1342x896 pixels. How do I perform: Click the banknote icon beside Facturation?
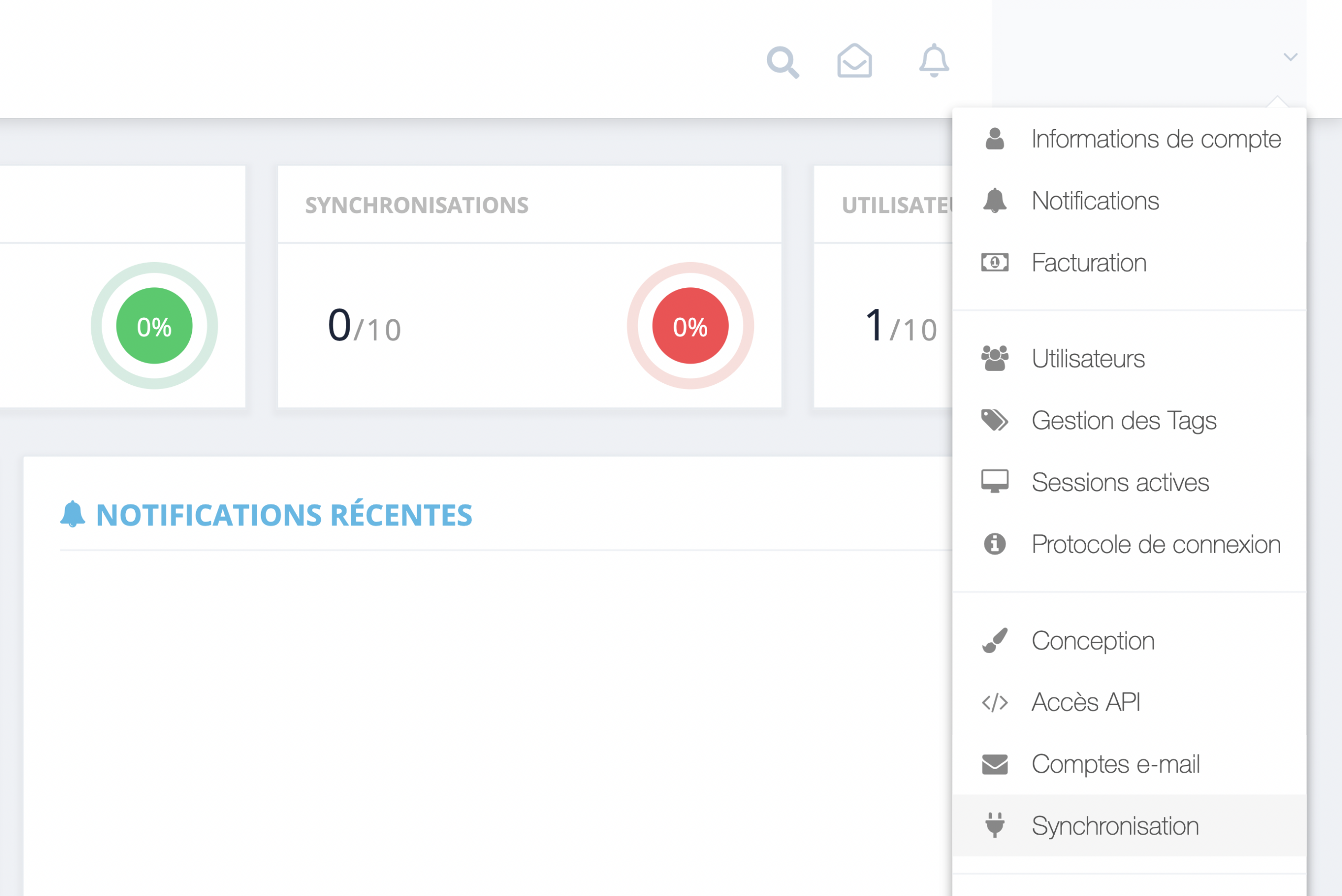point(994,263)
